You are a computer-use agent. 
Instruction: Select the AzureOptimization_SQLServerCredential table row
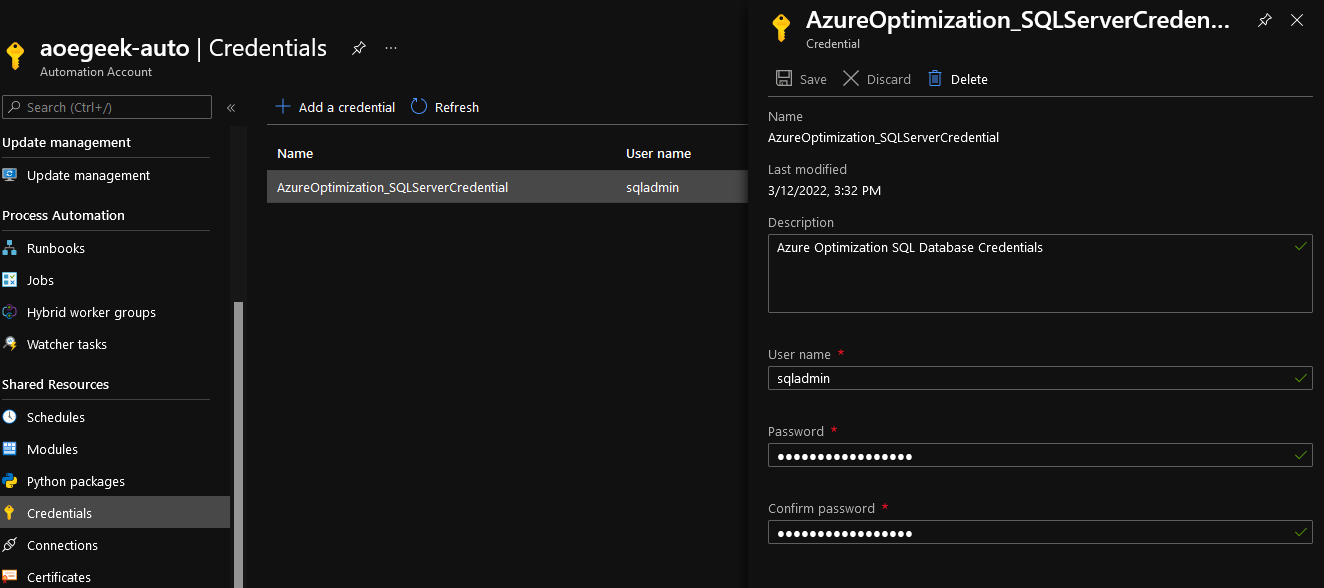[x=507, y=187]
